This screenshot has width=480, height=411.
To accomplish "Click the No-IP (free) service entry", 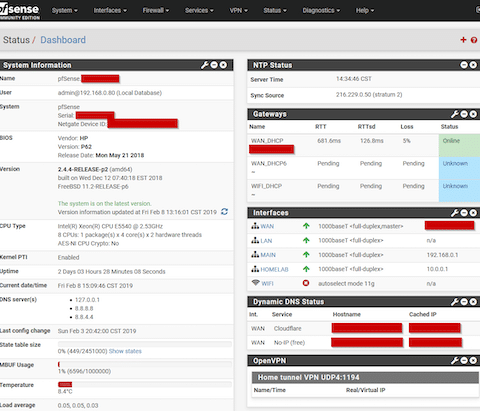I will (x=289, y=343).
